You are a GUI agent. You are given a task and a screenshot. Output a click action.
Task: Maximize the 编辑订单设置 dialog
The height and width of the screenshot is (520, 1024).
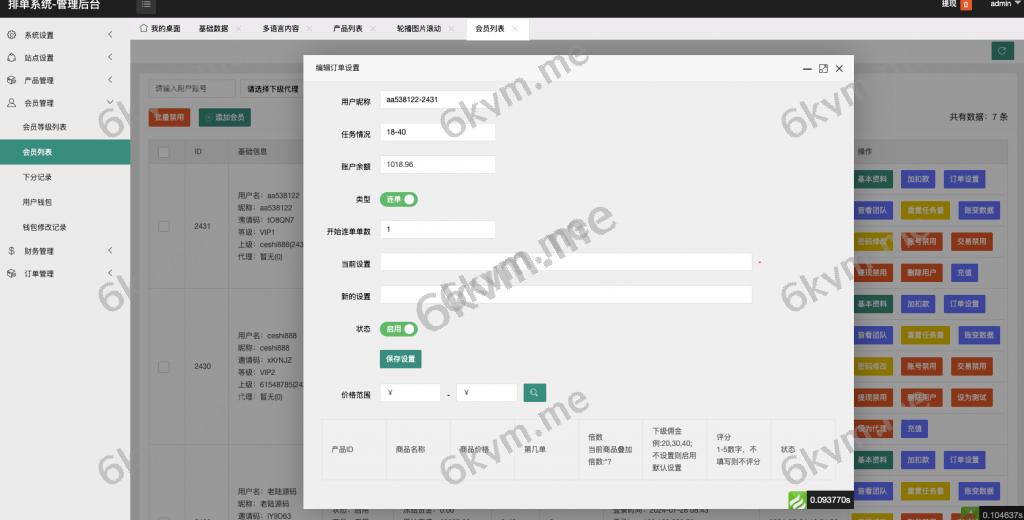pos(823,68)
